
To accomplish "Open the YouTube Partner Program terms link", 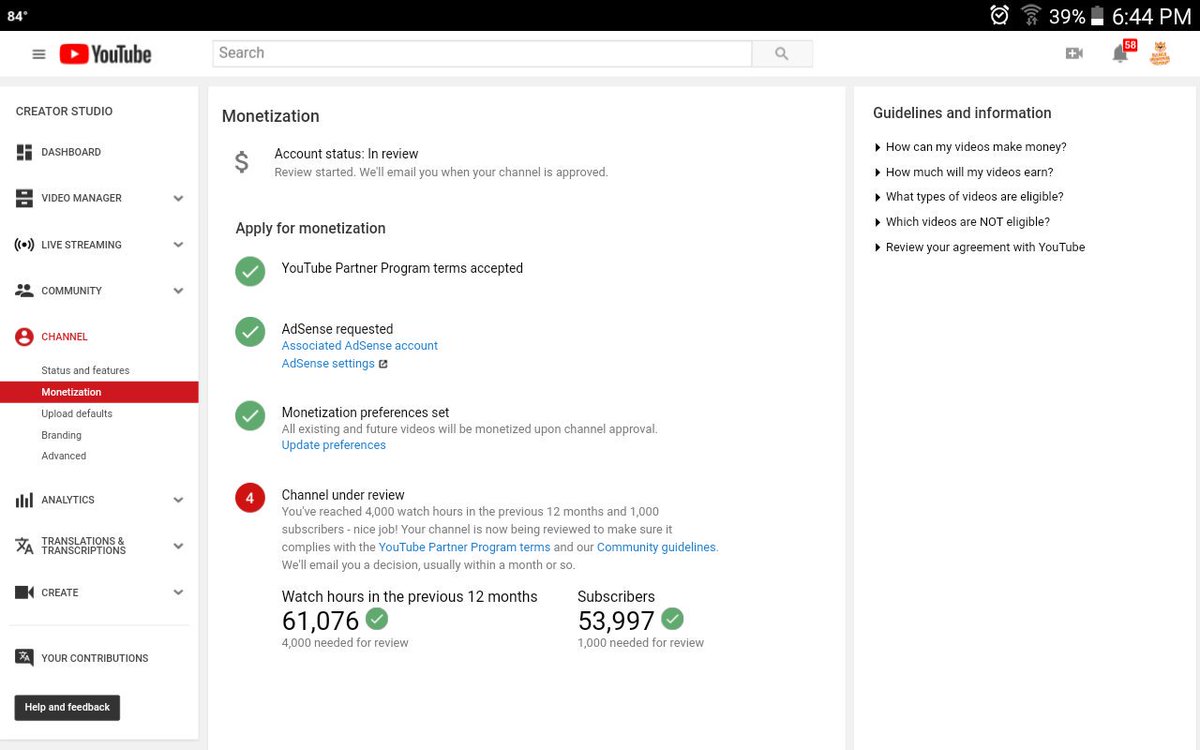I will pos(464,547).
